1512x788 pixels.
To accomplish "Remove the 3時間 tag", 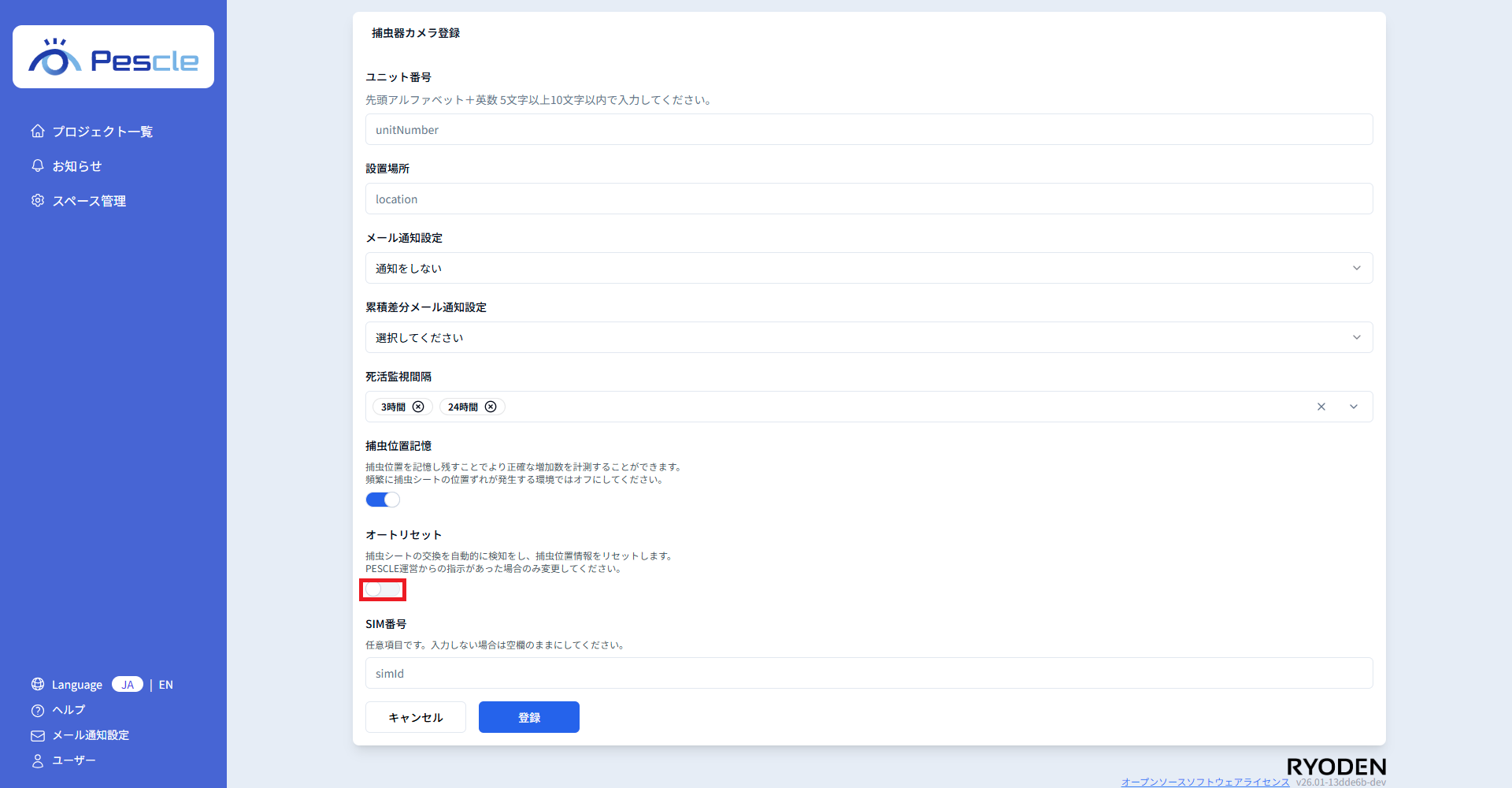I will [418, 407].
